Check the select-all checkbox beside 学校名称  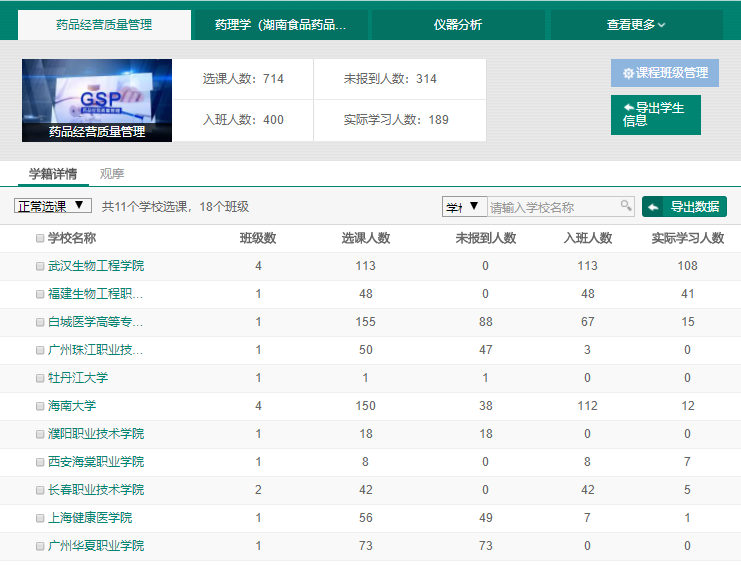pyautogui.click(x=40, y=239)
